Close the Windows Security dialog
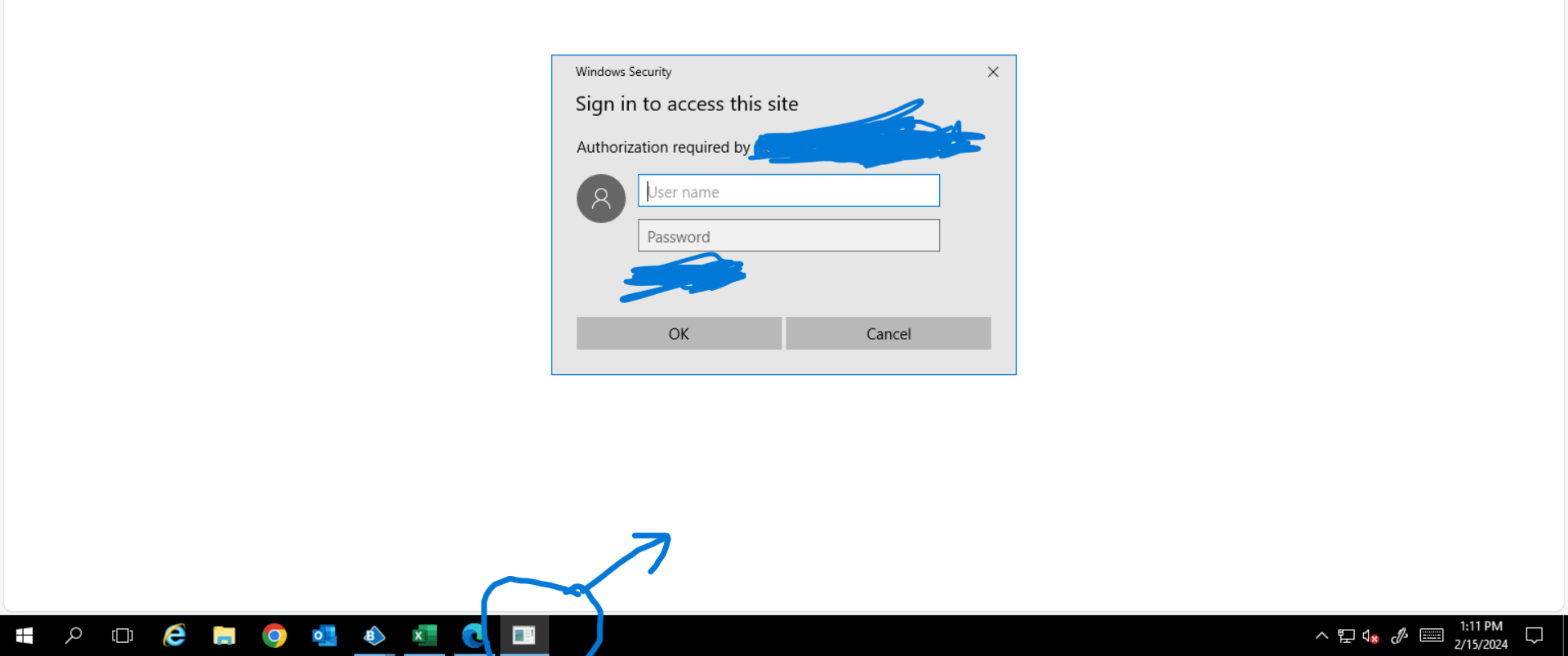Screen dimensions: 1568x656 click(993, 72)
